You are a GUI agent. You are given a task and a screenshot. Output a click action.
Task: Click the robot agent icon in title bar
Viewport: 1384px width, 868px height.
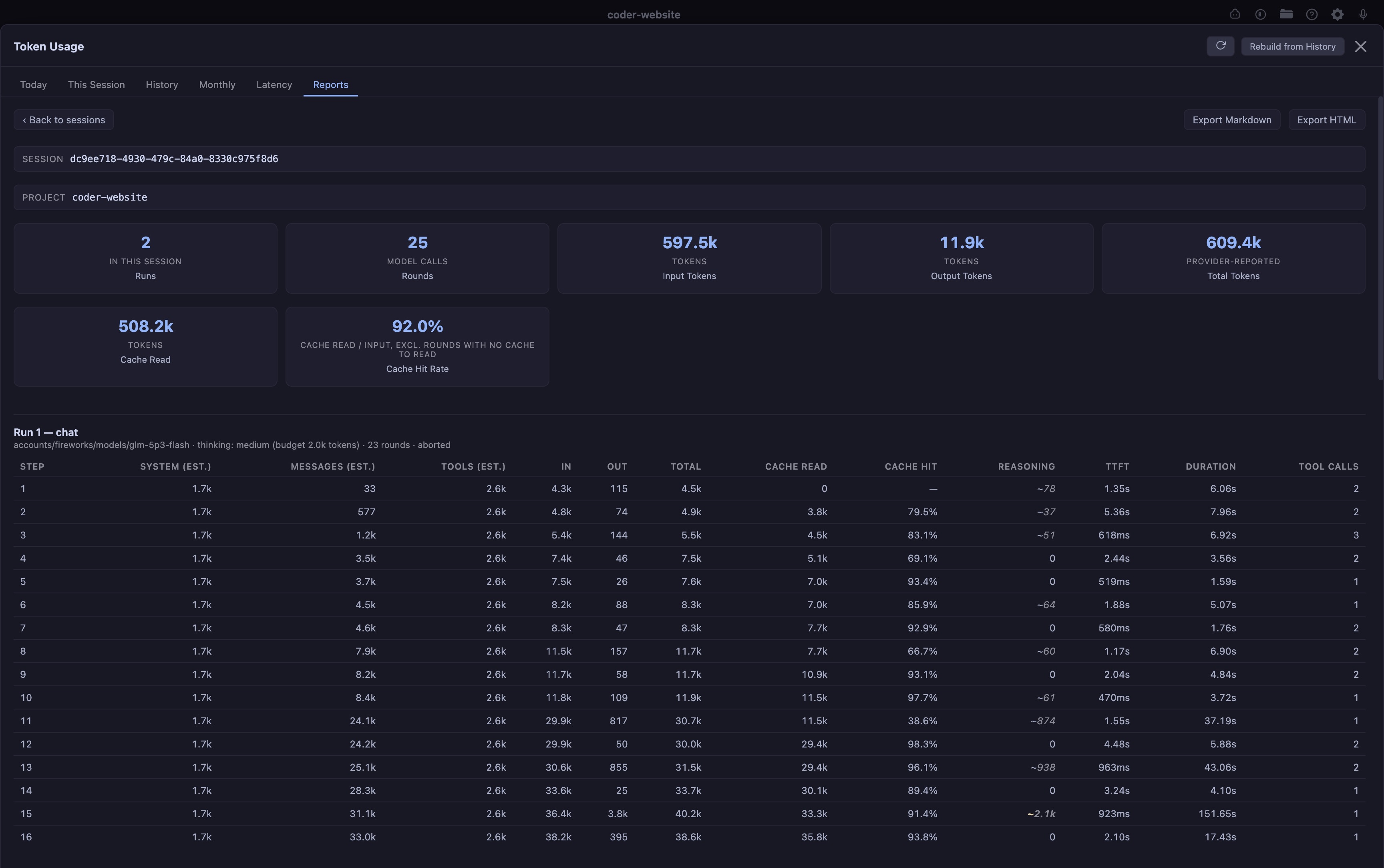[1235, 14]
